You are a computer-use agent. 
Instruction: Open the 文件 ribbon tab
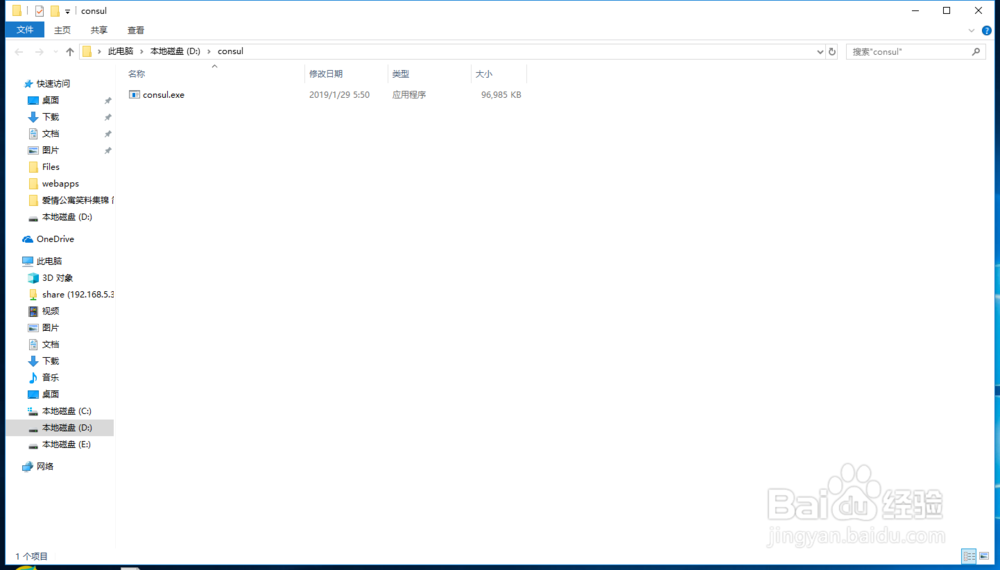25,30
